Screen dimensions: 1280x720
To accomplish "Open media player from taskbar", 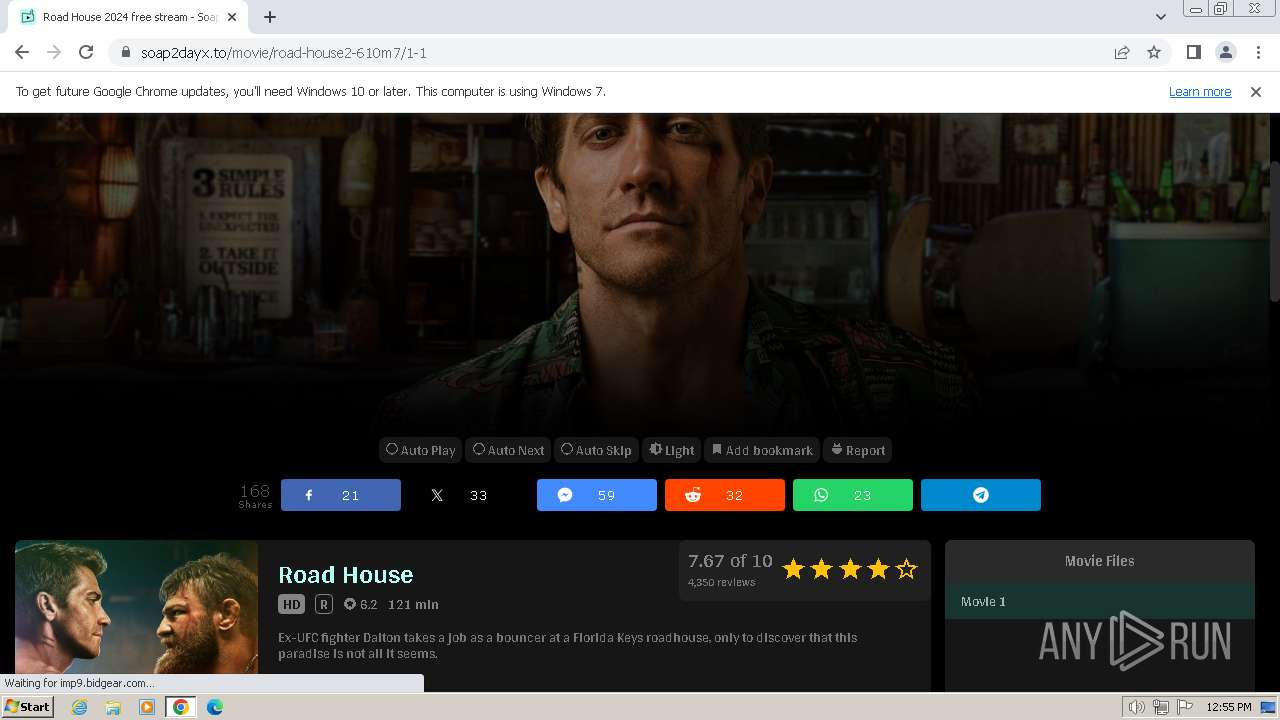I will (147, 707).
